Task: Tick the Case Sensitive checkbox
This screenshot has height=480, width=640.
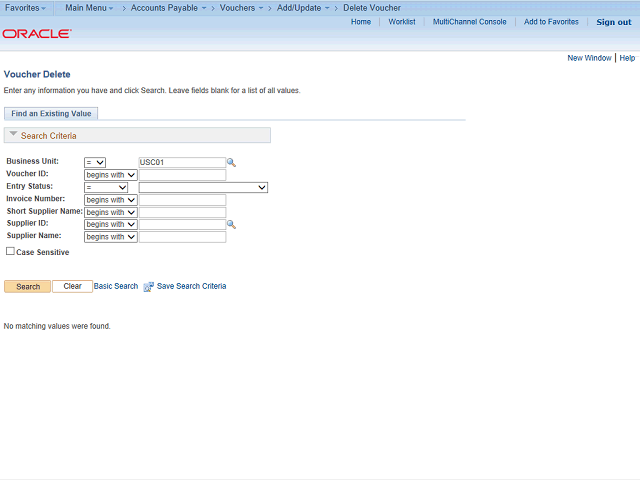Action: pos(10,251)
